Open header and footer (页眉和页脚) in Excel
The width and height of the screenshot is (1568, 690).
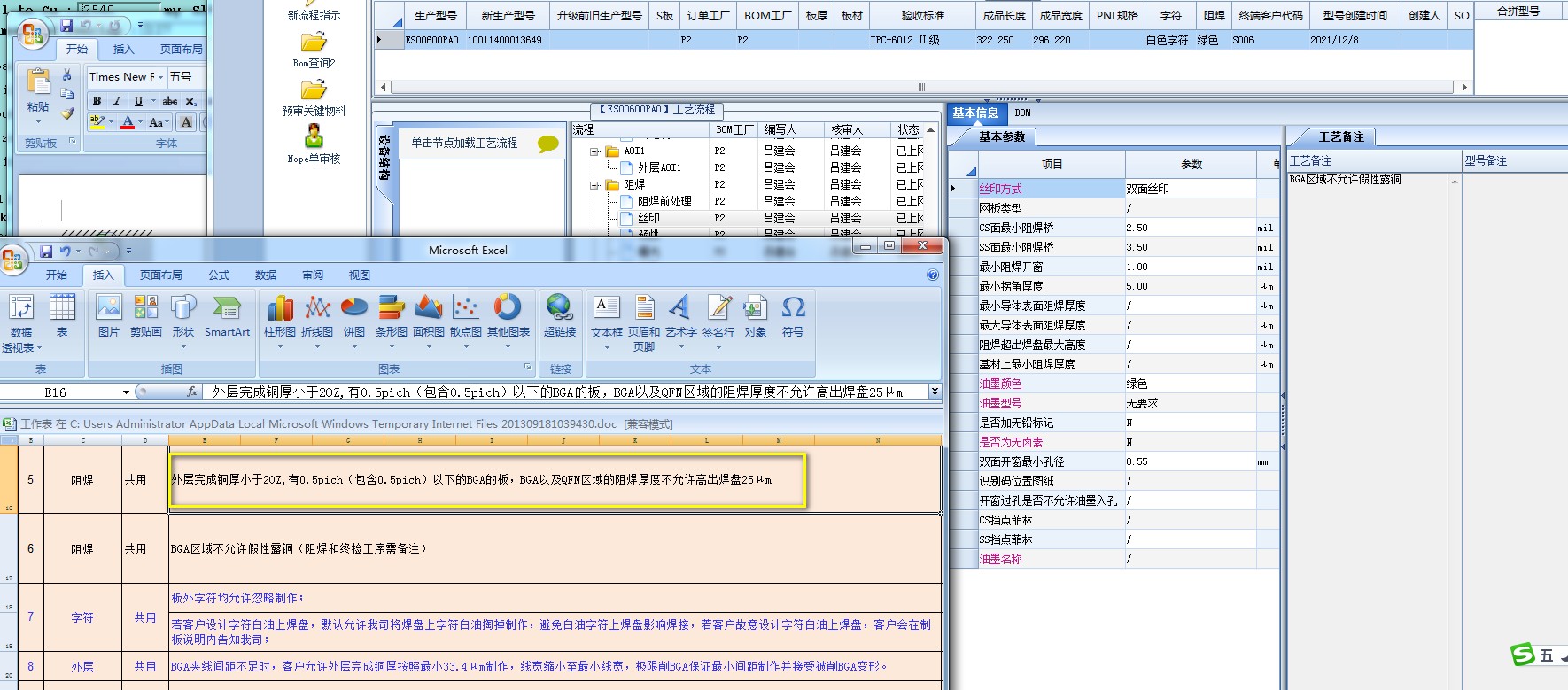[x=644, y=322]
